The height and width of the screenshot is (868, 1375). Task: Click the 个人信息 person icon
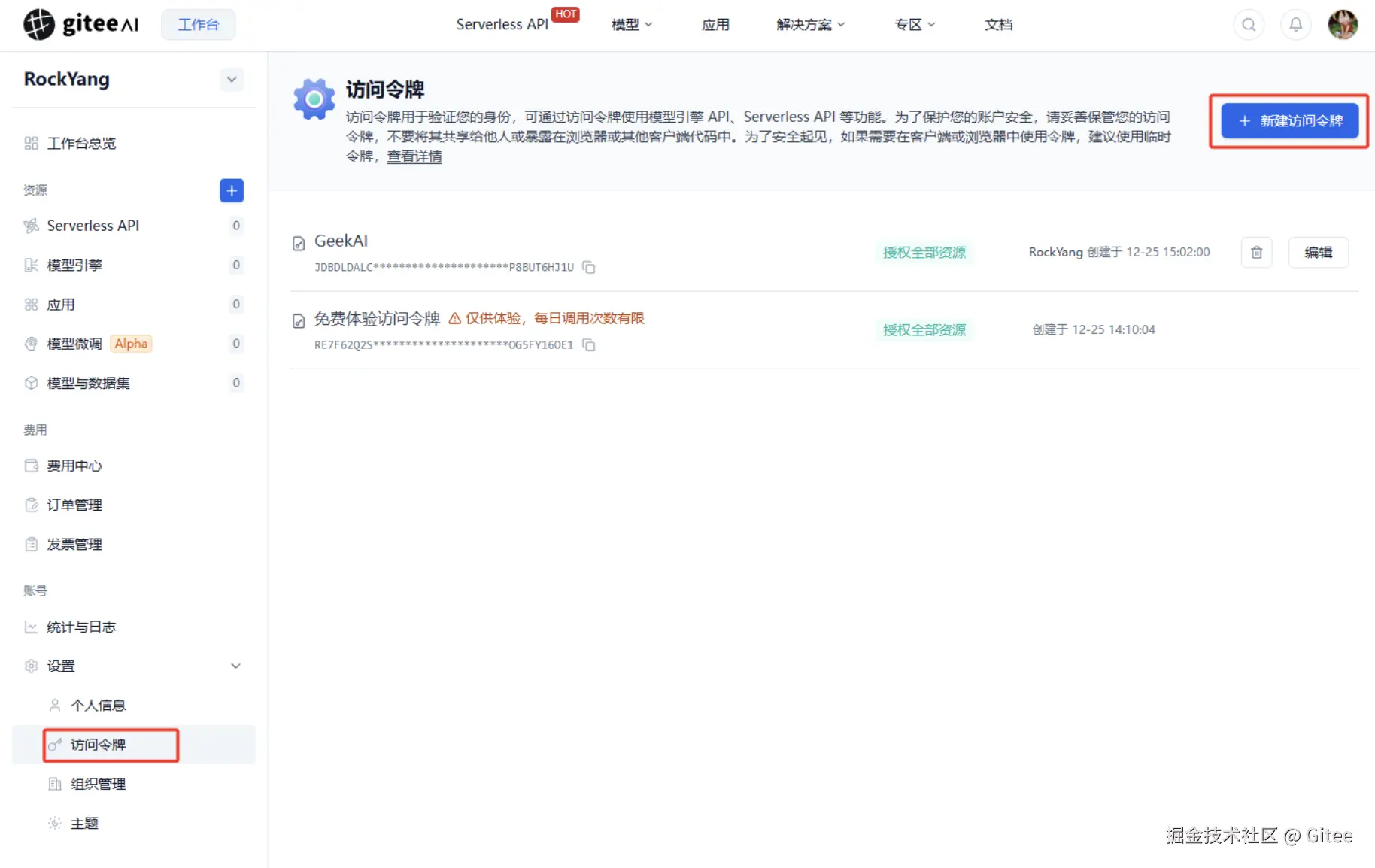click(55, 705)
